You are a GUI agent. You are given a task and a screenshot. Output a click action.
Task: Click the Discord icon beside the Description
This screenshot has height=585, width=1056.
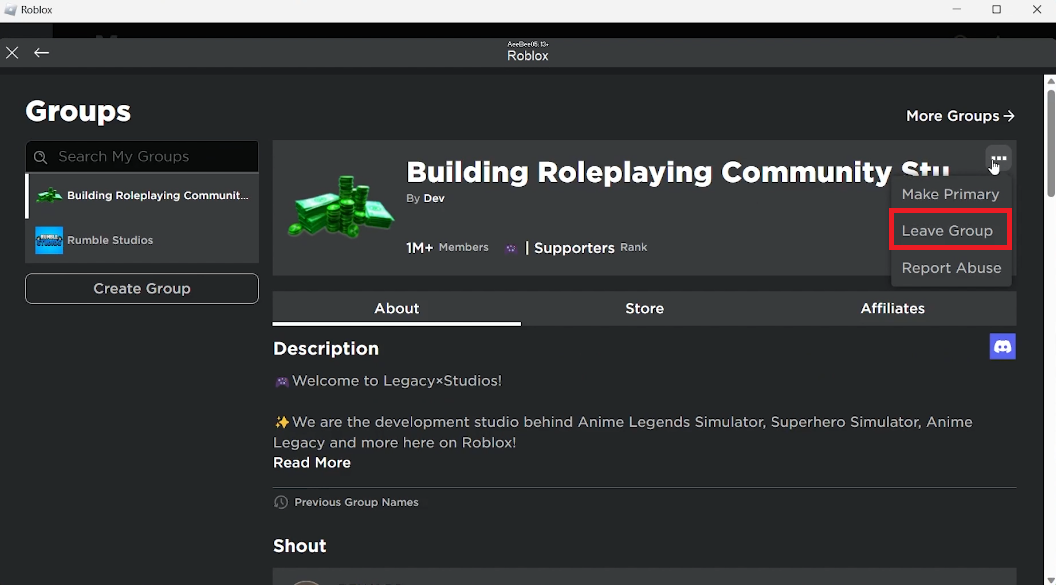[x=1002, y=346]
